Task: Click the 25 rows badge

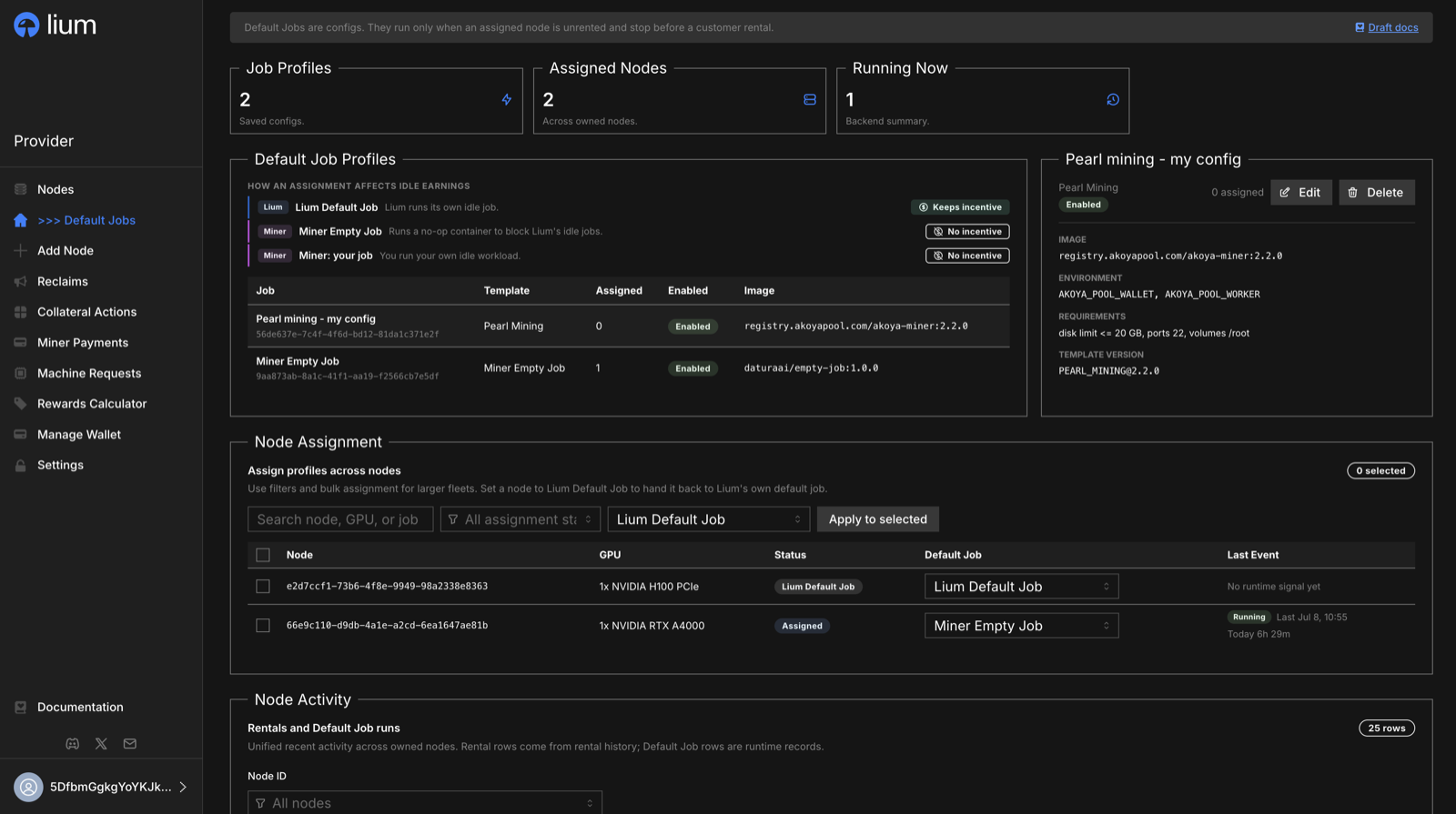Action: coord(1387,728)
